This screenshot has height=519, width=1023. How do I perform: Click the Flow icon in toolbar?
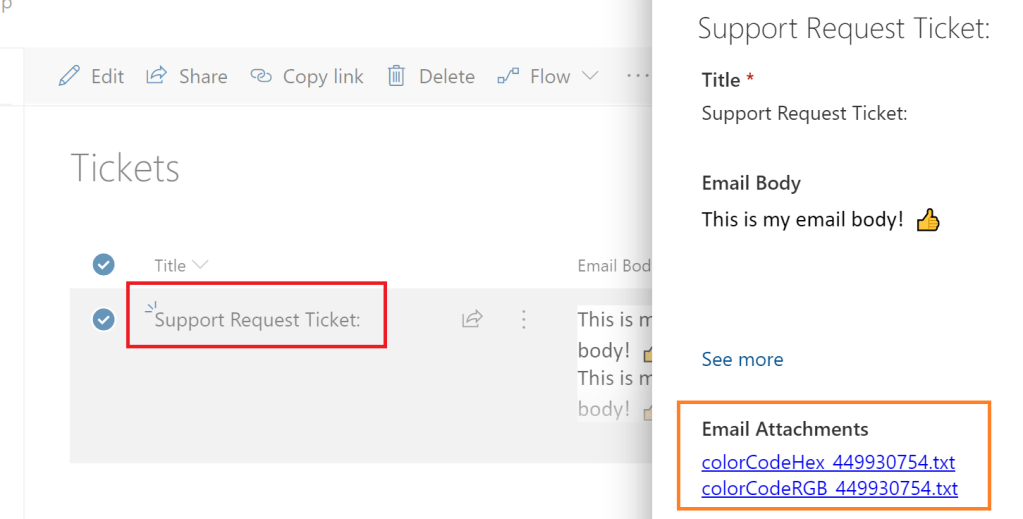509,76
